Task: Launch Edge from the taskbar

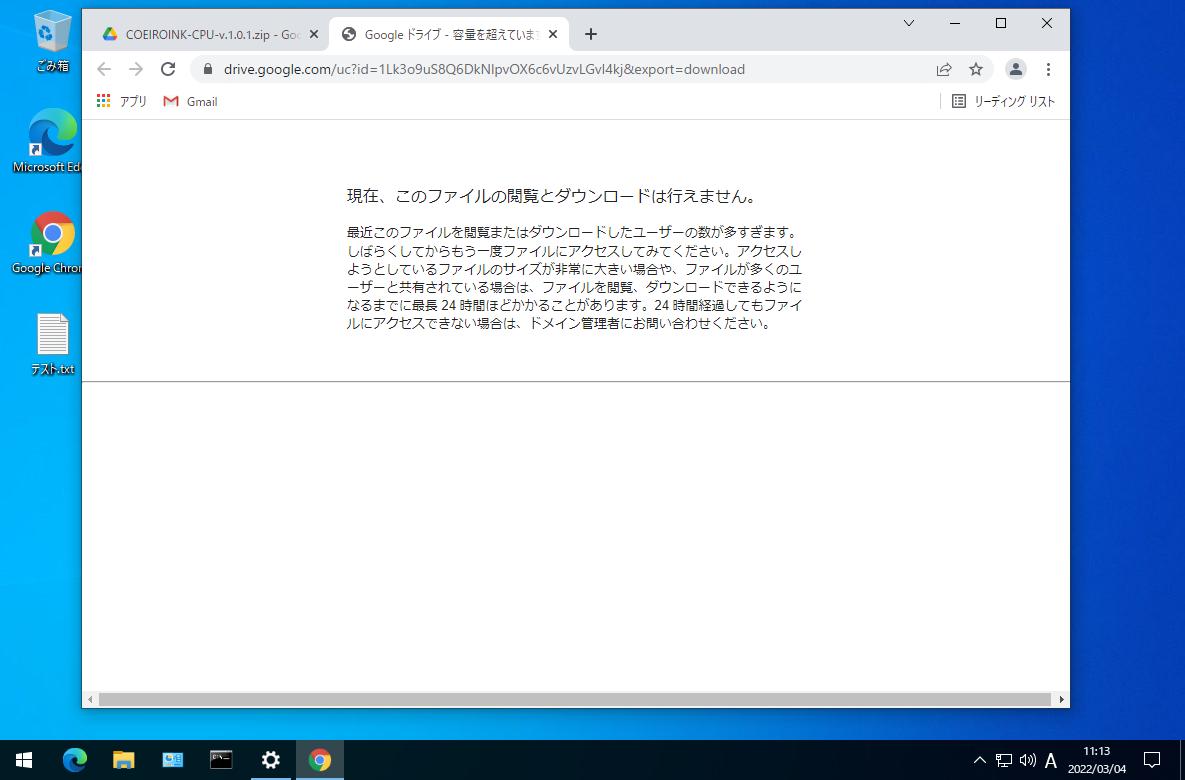Action: pyautogui.click(x=75, y=760)
